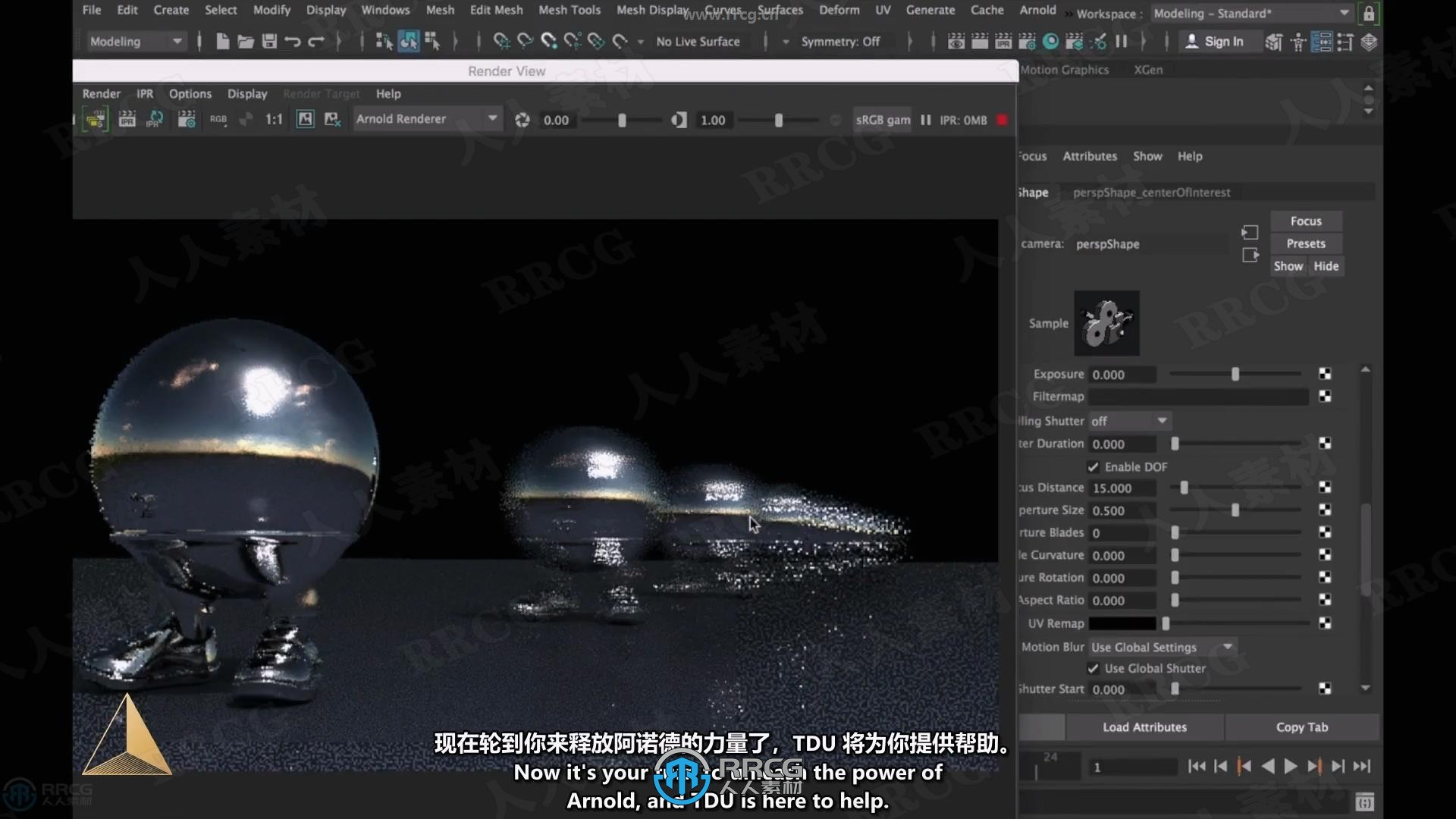Click the New Scene icon
Image resolution: width=1456 pixels, height=819 pixels.
[222, 41]
